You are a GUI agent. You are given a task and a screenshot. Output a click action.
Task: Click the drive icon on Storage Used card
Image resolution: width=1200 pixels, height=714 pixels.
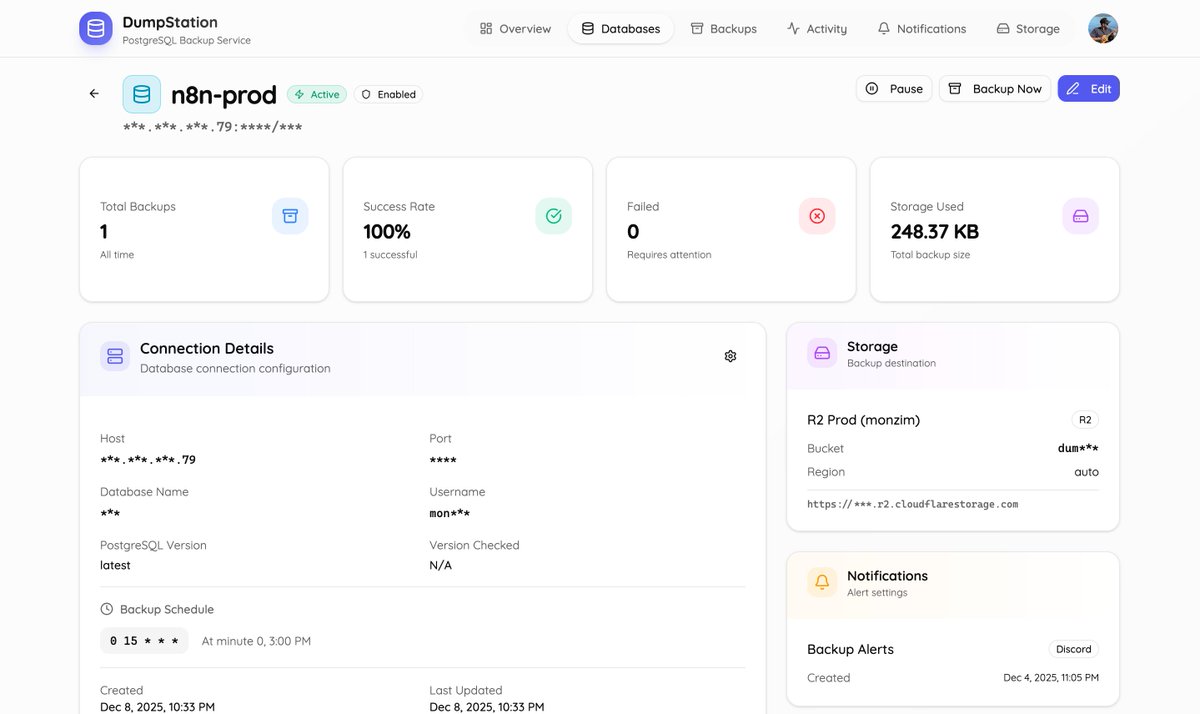click(x=1080, y=215)
